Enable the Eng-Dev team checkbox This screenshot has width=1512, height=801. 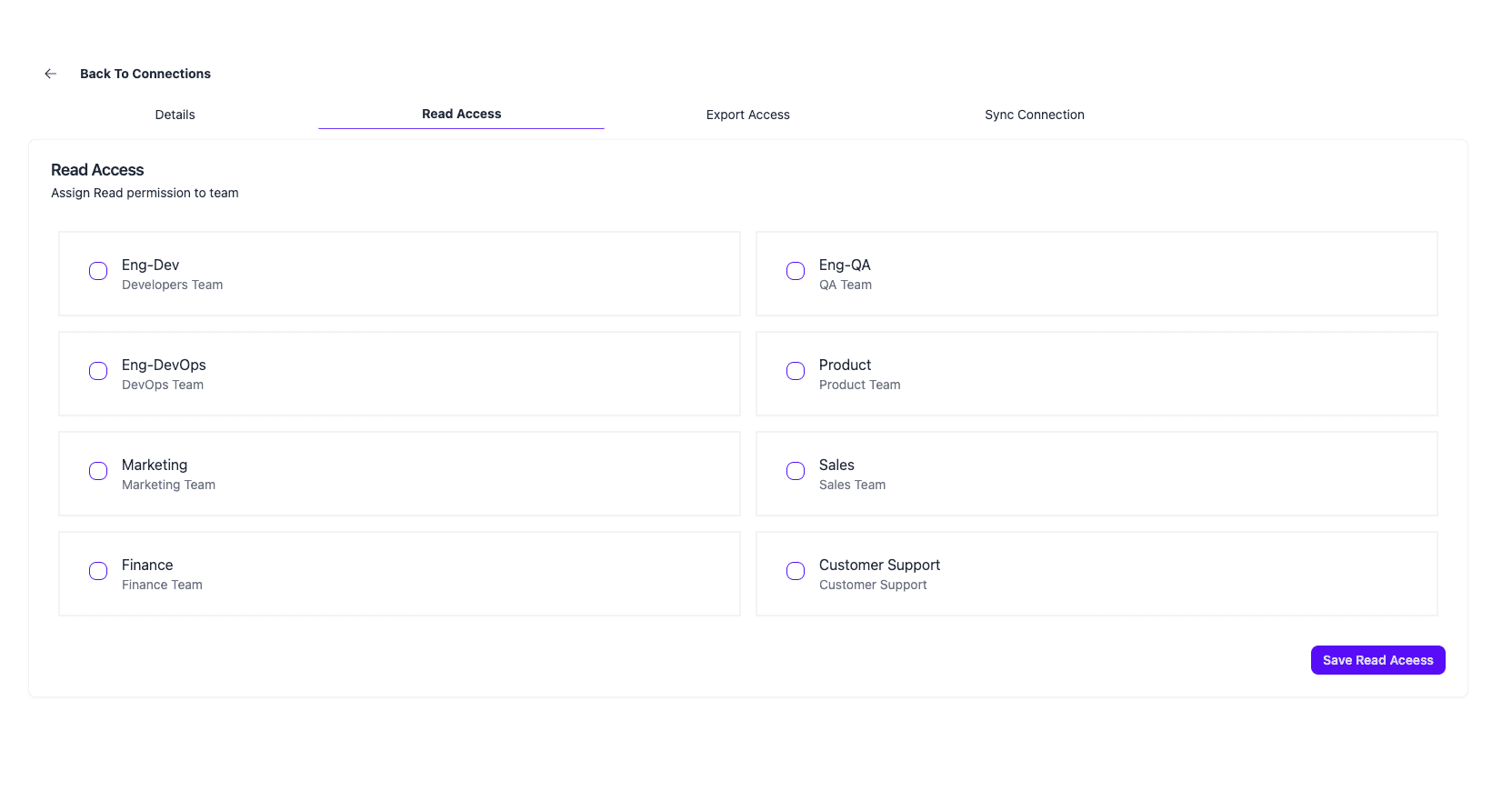[98, 271]
